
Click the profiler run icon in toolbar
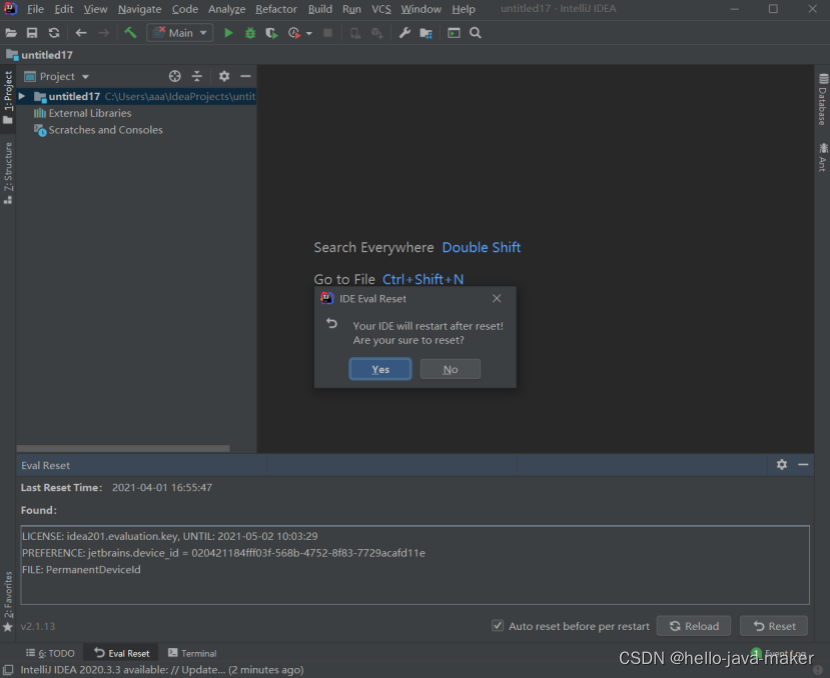point(294,33)
